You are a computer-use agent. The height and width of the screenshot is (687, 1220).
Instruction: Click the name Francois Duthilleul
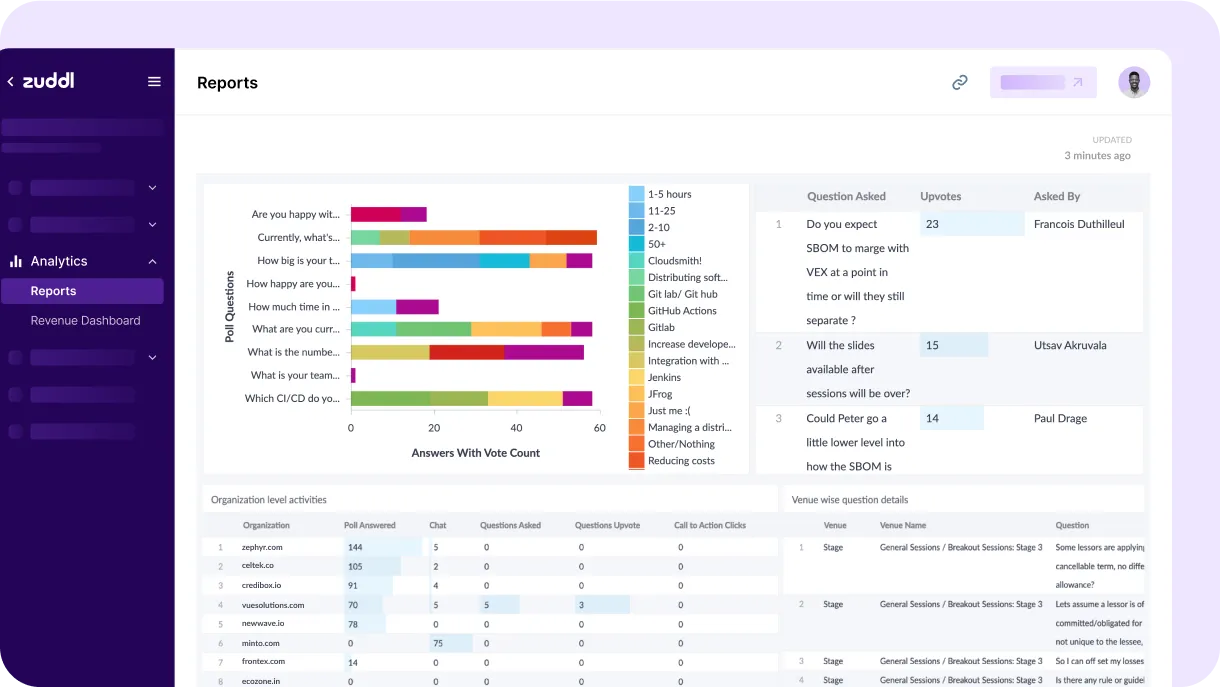[1079, 224]
